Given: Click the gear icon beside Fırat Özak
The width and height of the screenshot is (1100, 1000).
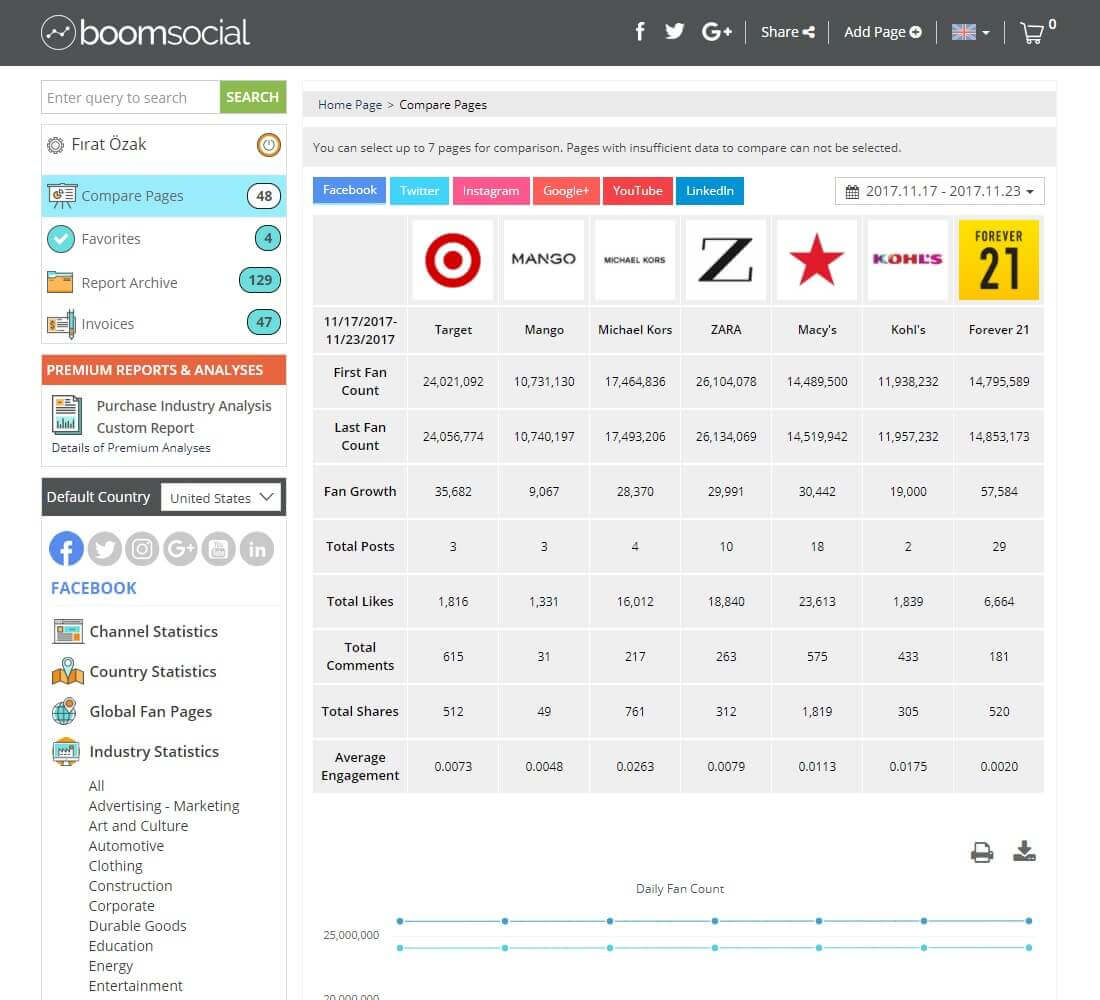Looking at the screenshot, I should 55,145.
